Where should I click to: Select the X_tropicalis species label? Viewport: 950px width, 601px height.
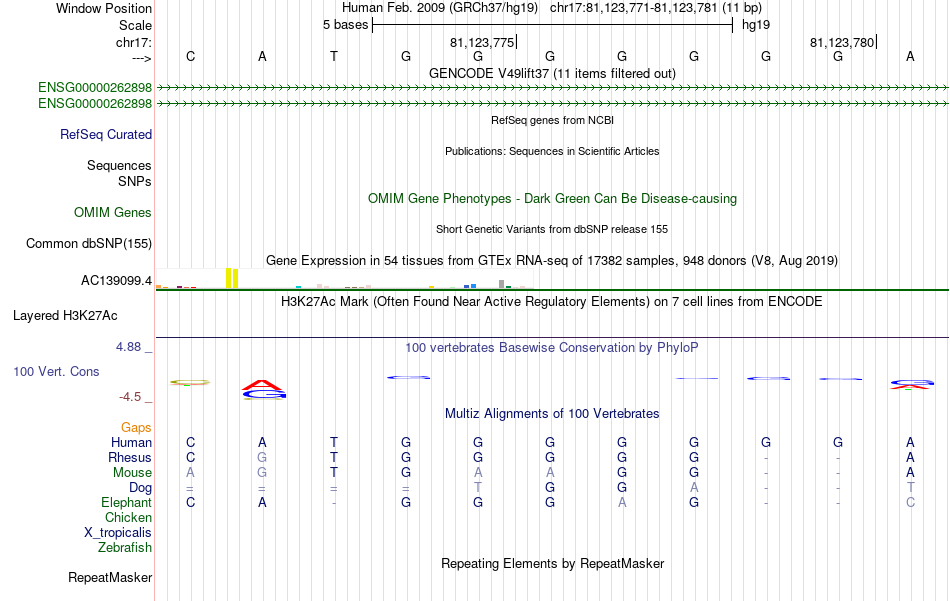click(118, 533)
